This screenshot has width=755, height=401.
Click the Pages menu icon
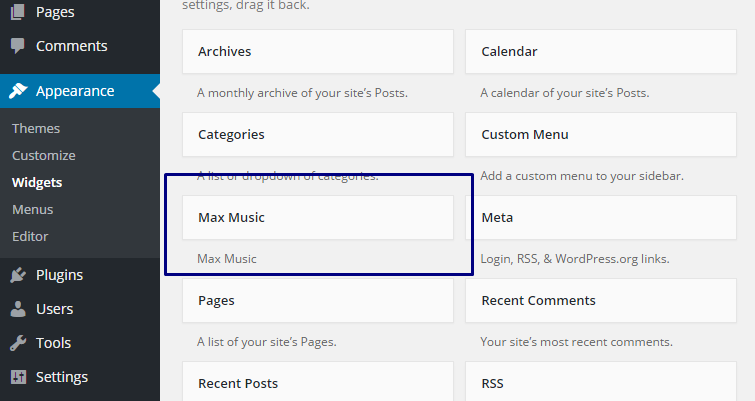coord(18,12)
